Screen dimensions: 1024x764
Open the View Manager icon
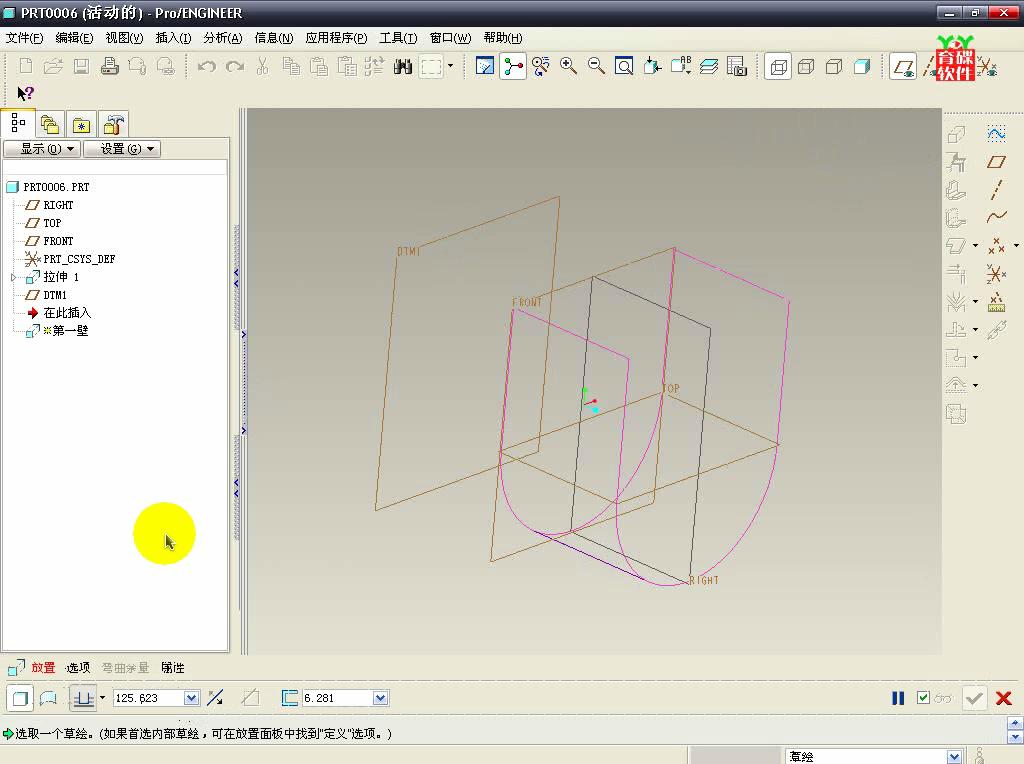(x=737, y=66)
